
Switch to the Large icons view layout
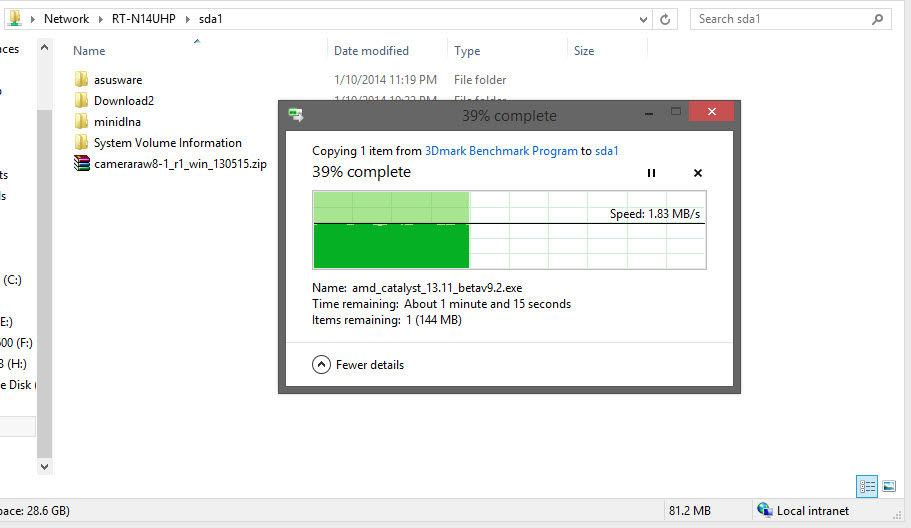(x=889, y=486)
